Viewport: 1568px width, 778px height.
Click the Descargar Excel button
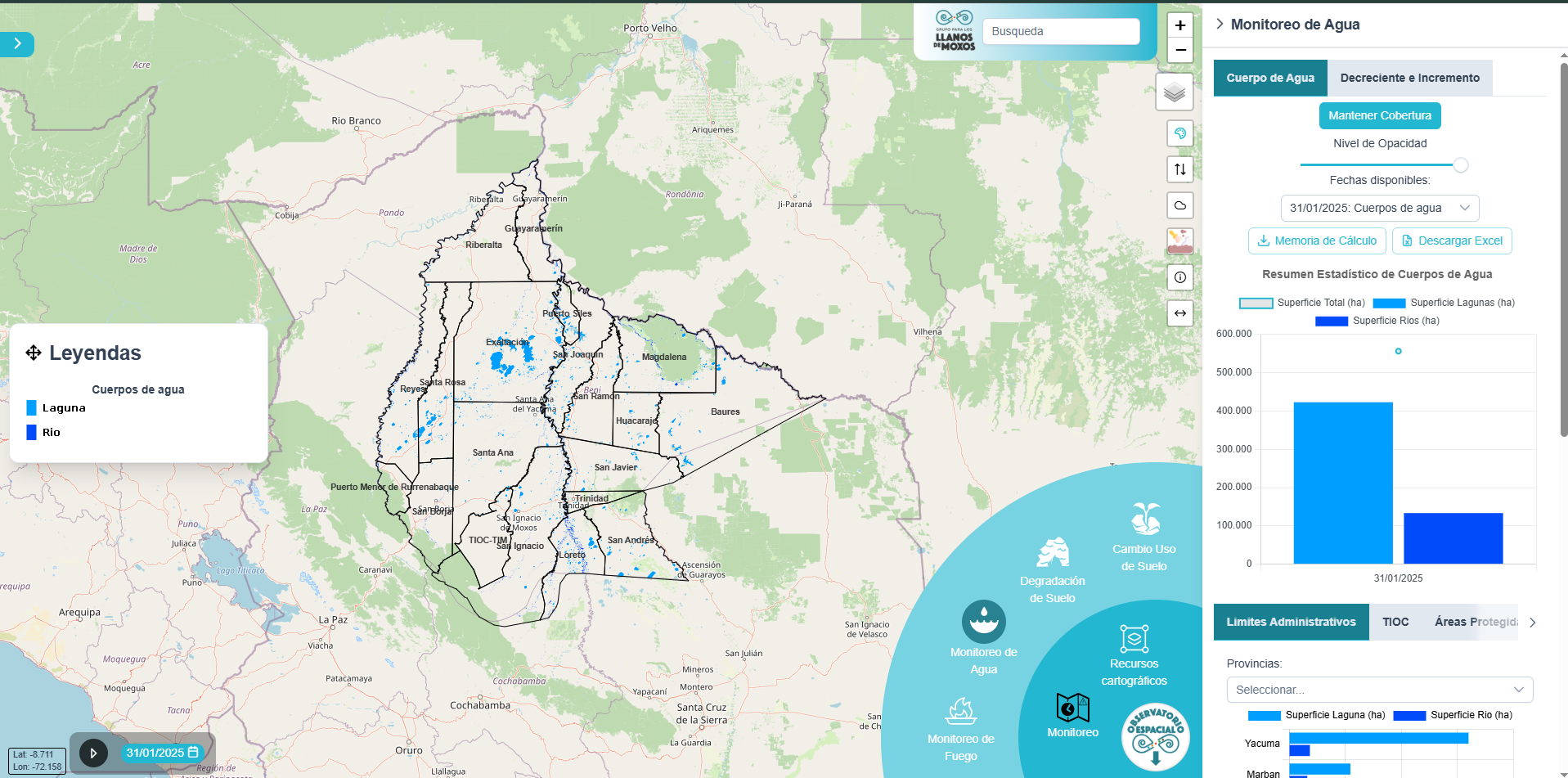pyautogui.click(x=1452, y=241)
